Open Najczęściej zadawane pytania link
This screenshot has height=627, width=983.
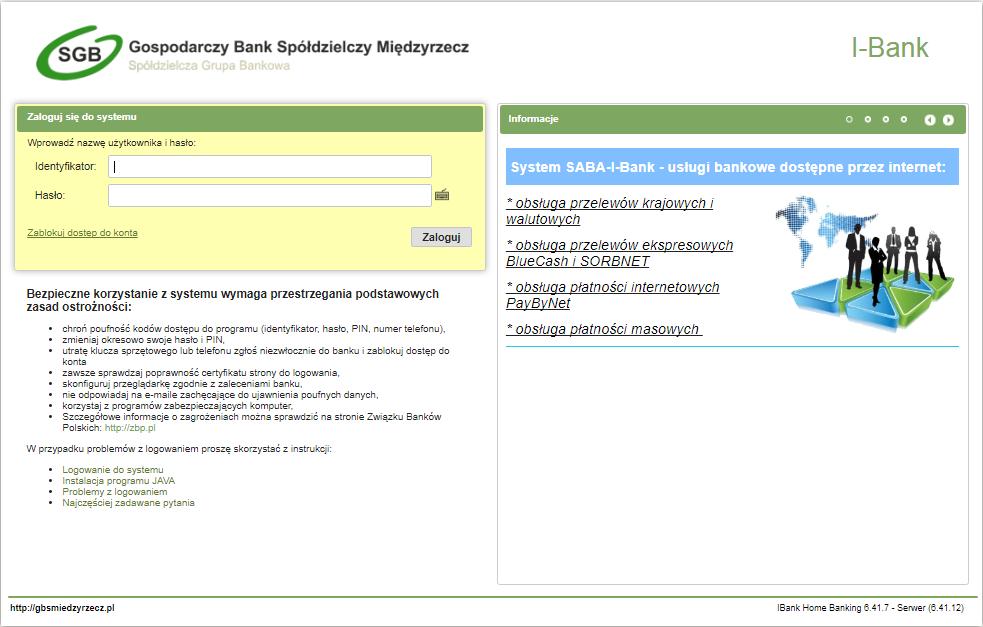click(129, 503)
